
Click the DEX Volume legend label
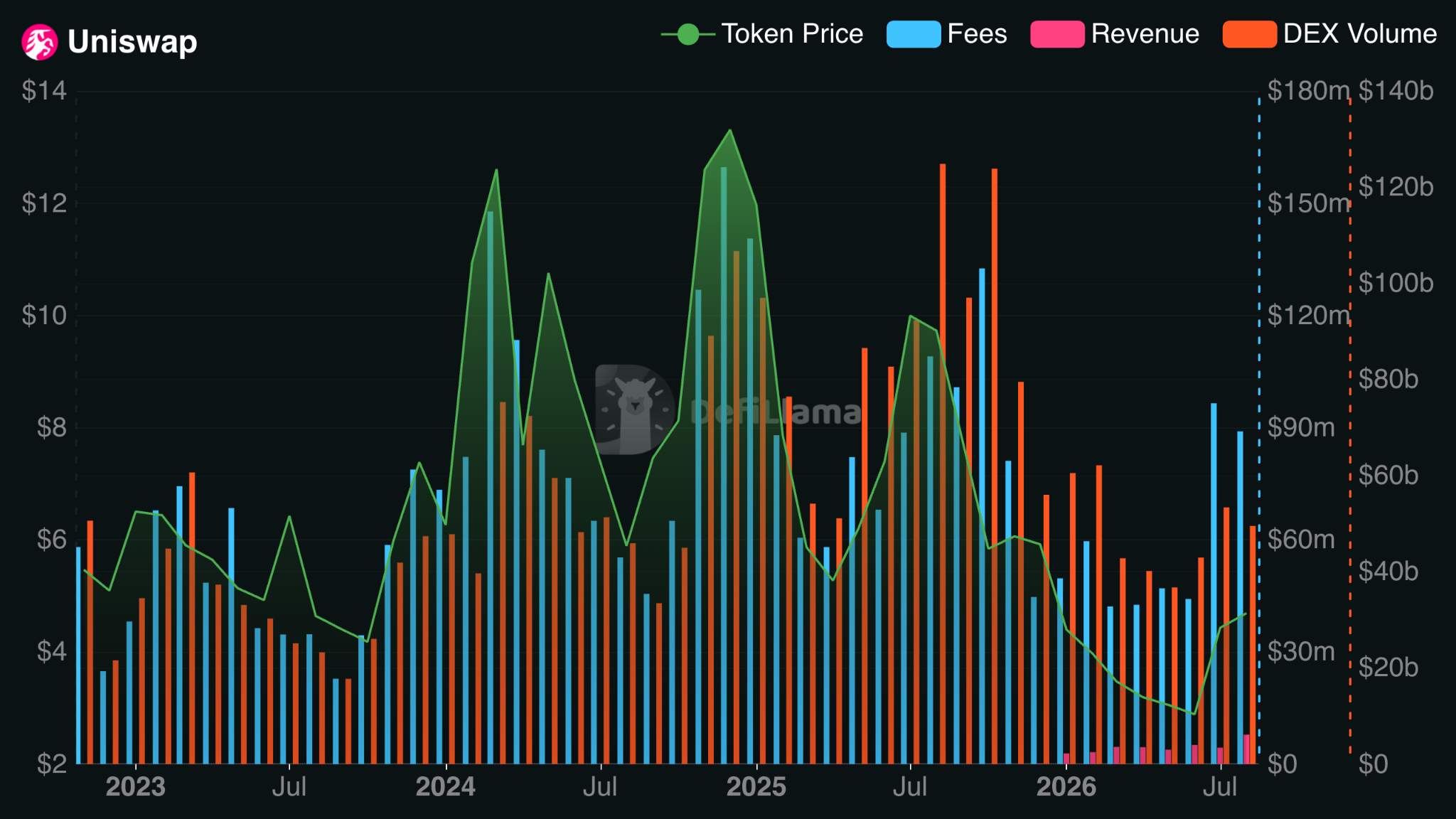pyautogui.click(x=1360, y=34)
